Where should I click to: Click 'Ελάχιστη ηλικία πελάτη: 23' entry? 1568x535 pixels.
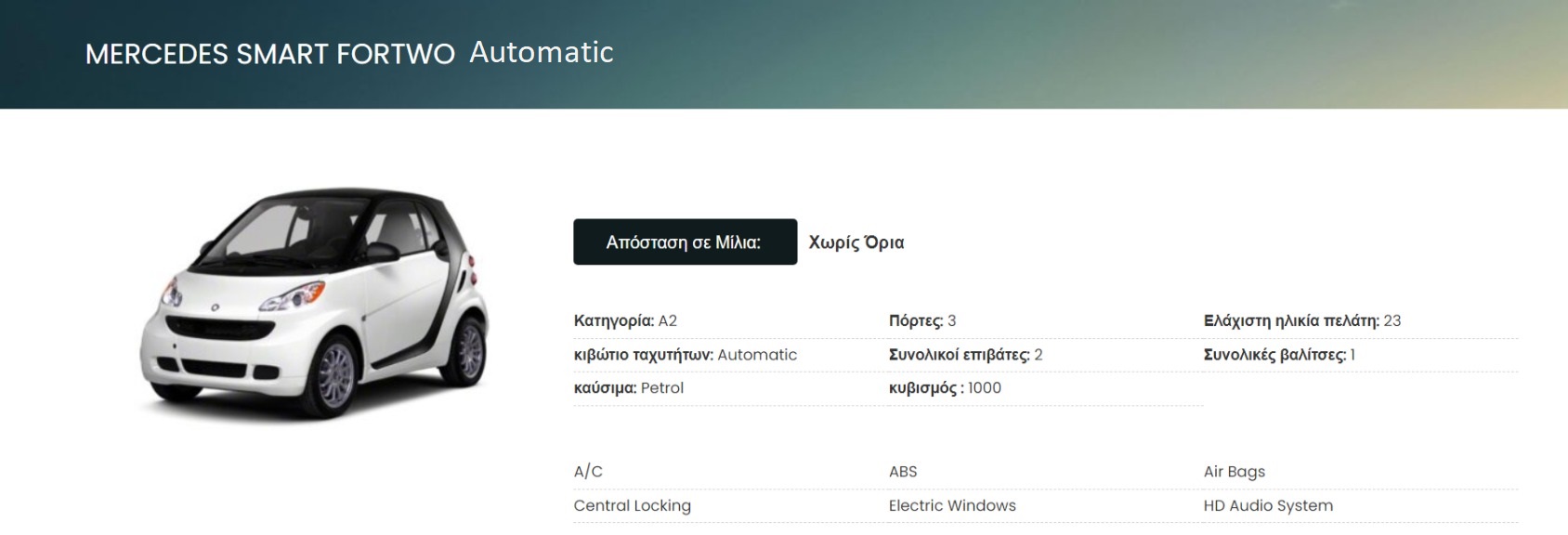click(x=1302, y=320)
